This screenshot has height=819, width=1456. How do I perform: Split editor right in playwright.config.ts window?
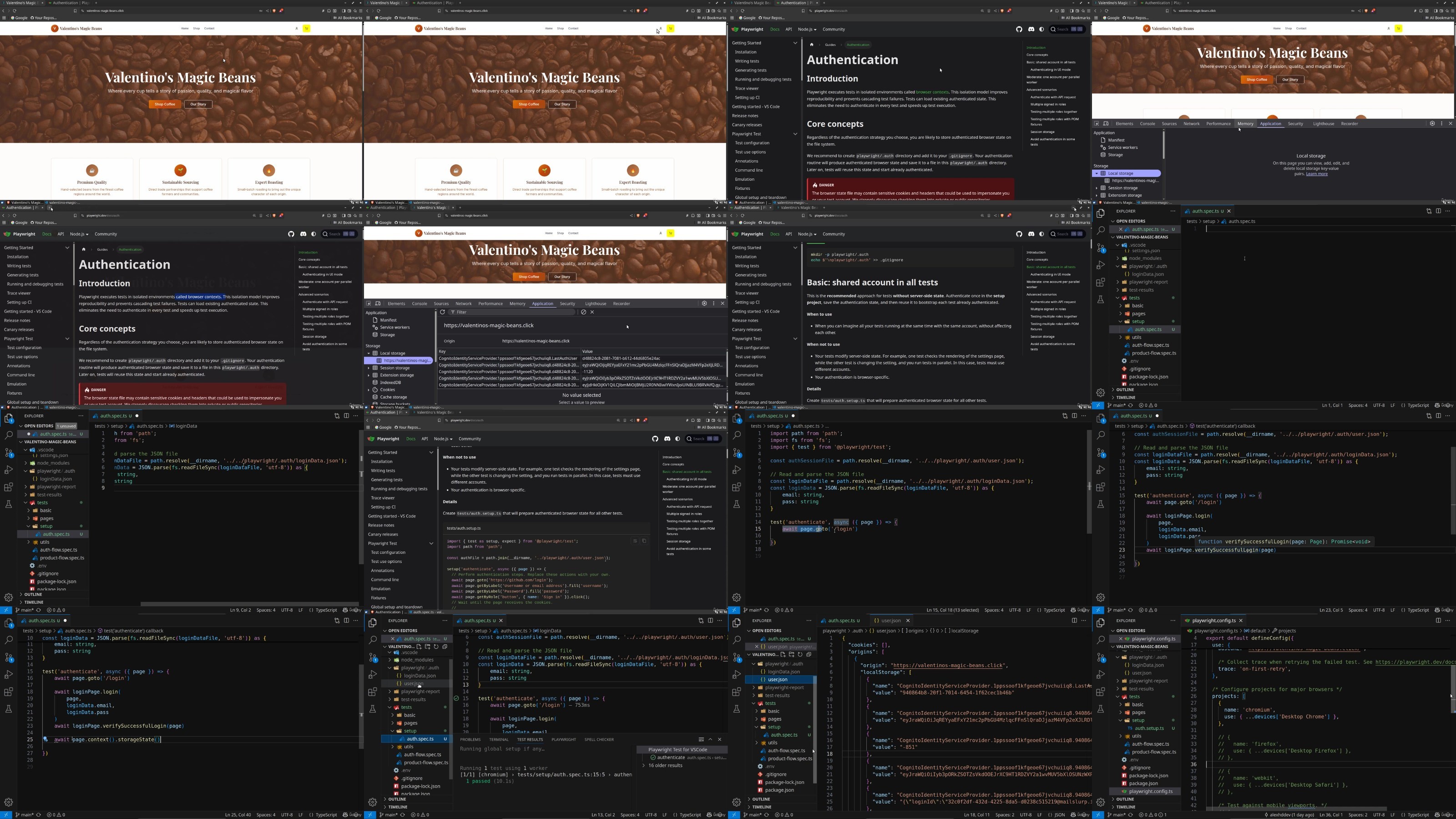coord(1438,621)
